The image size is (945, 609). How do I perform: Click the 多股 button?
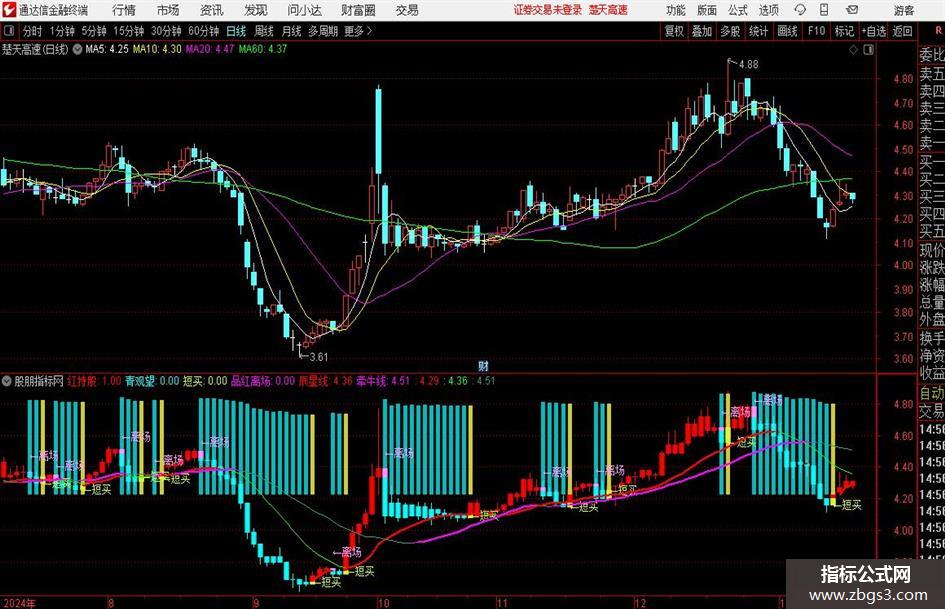(730, 31)
